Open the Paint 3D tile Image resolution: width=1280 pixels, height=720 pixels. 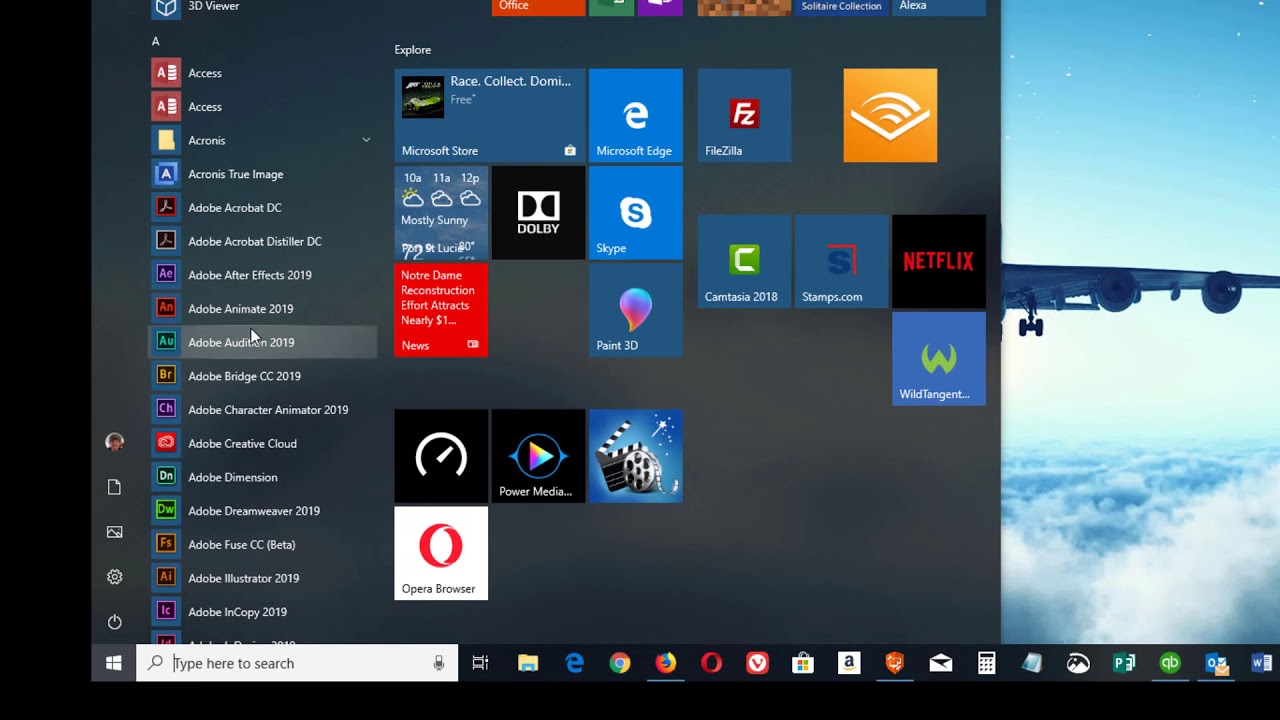(x=635, y=310)
